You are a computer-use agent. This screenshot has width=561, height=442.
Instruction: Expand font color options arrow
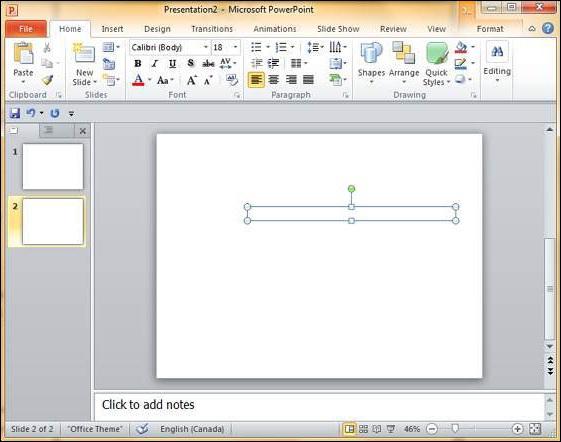click(150, 80)
